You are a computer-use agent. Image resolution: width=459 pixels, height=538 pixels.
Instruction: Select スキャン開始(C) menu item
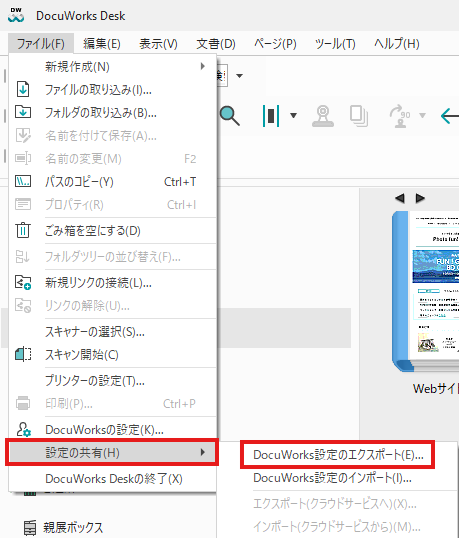(x=113, y=354)
